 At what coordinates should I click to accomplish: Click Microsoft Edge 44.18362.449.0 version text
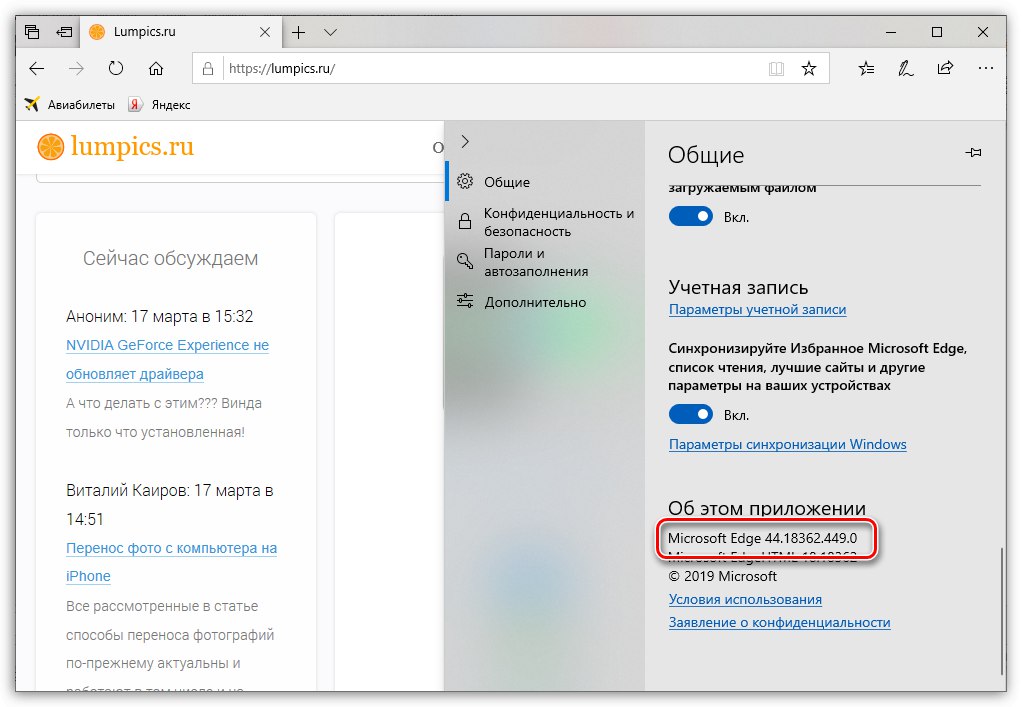[x=763, y=538]
